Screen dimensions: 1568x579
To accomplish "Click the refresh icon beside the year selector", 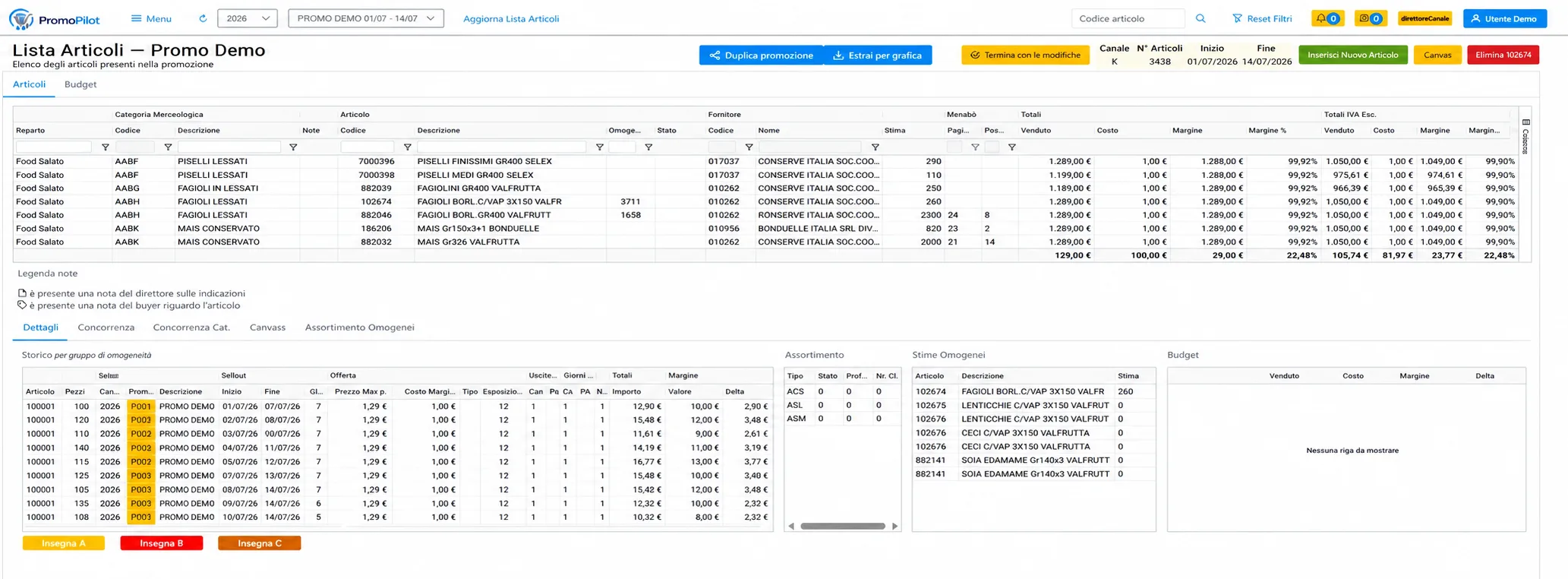I will 203,18.
